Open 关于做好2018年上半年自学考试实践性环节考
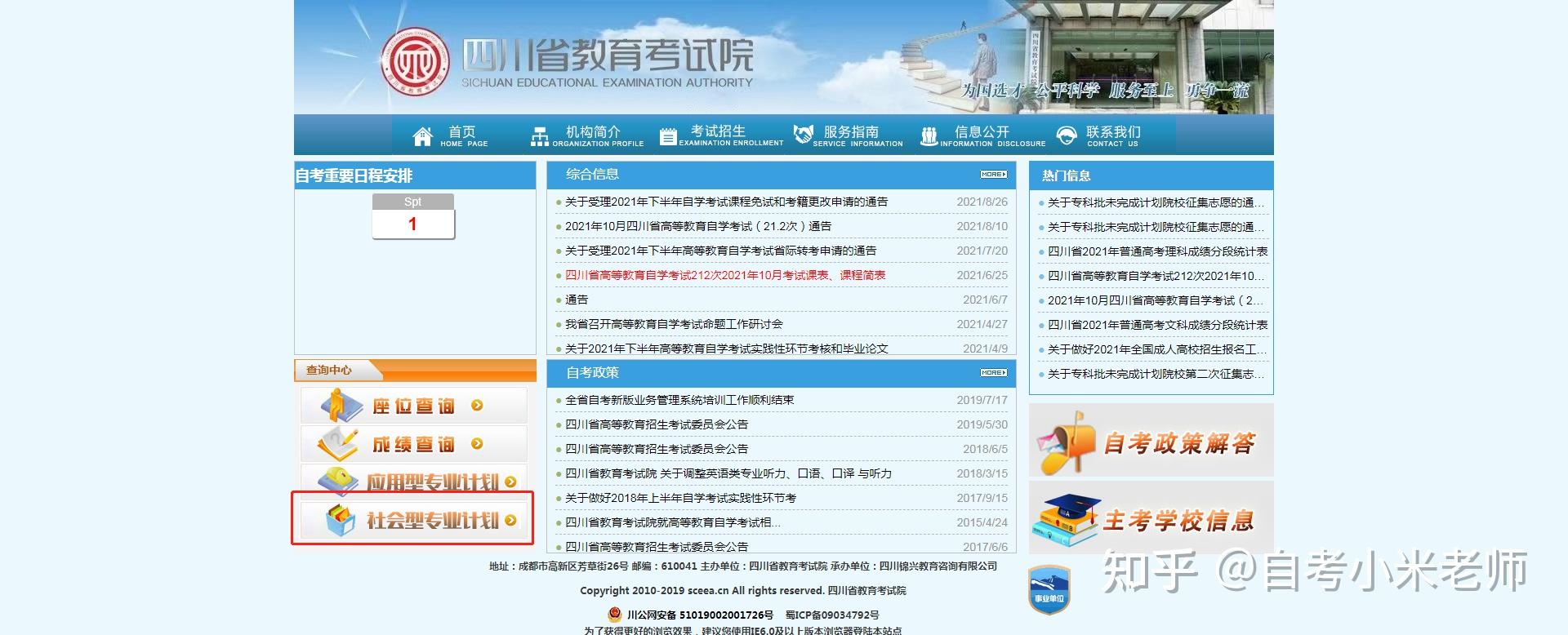Image resolution: width=1568 pixels, height=635 pixels. click(x=680, y=498)
